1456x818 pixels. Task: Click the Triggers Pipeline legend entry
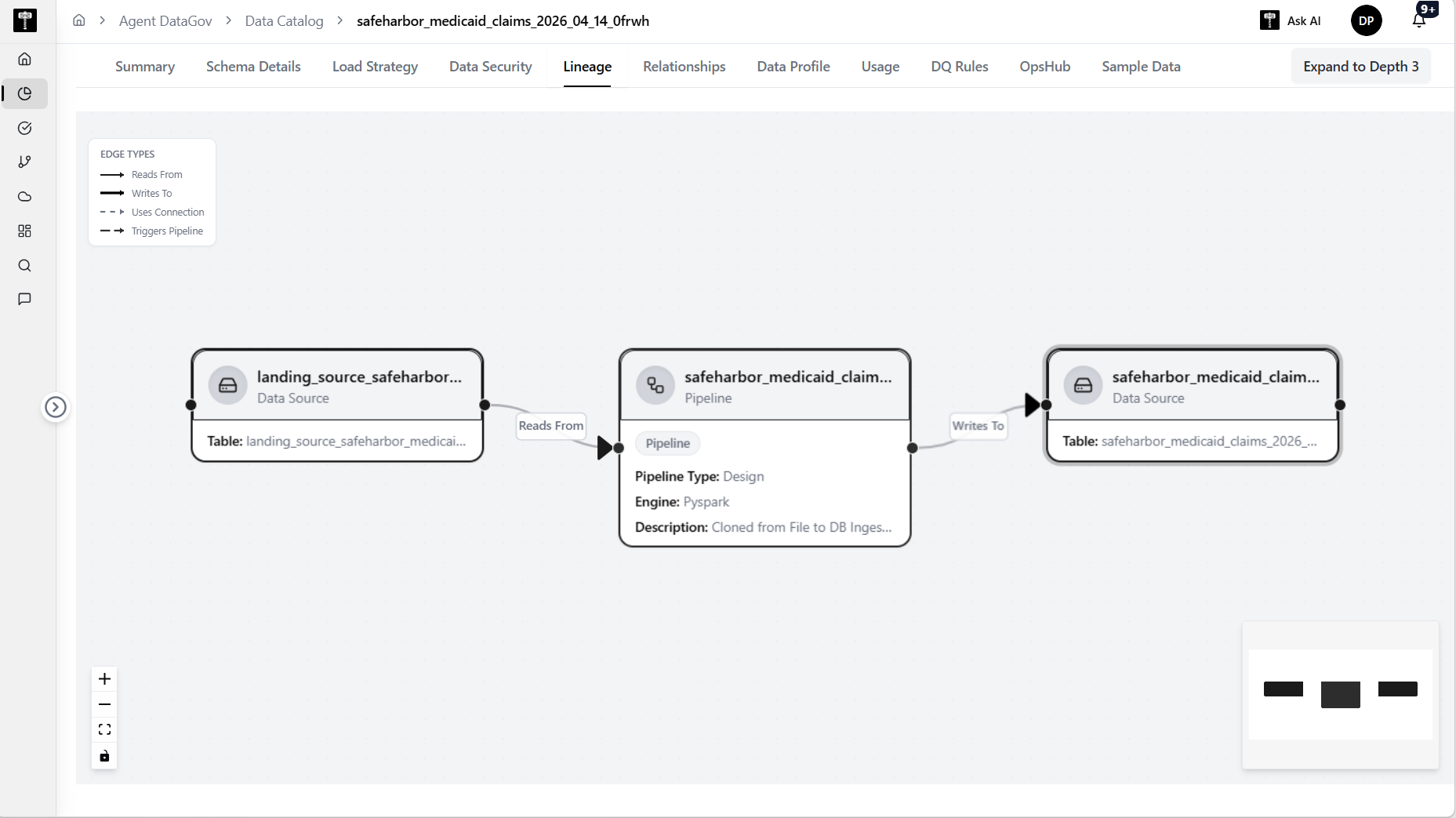click(152, 231)
